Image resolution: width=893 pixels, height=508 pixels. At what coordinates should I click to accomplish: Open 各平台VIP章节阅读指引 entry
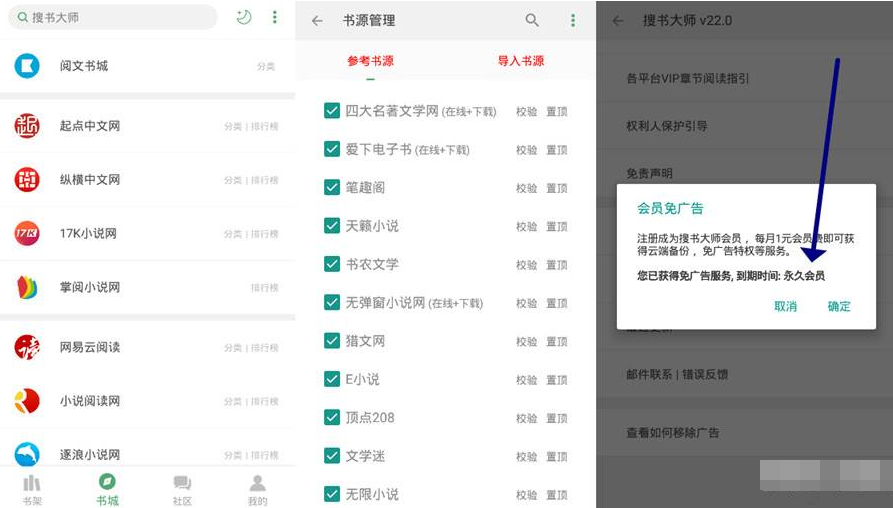745,79
